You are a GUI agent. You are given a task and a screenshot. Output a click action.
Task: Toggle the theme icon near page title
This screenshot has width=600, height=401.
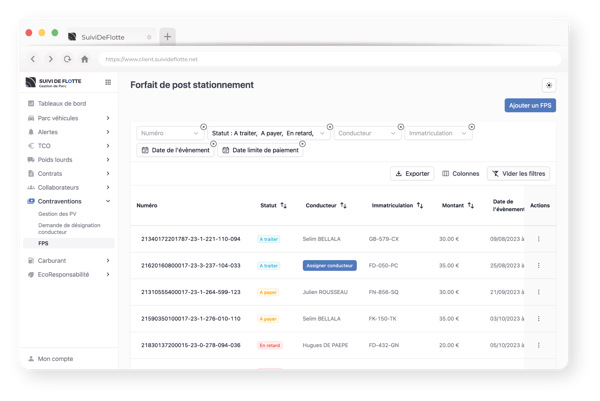pos(547,86)
